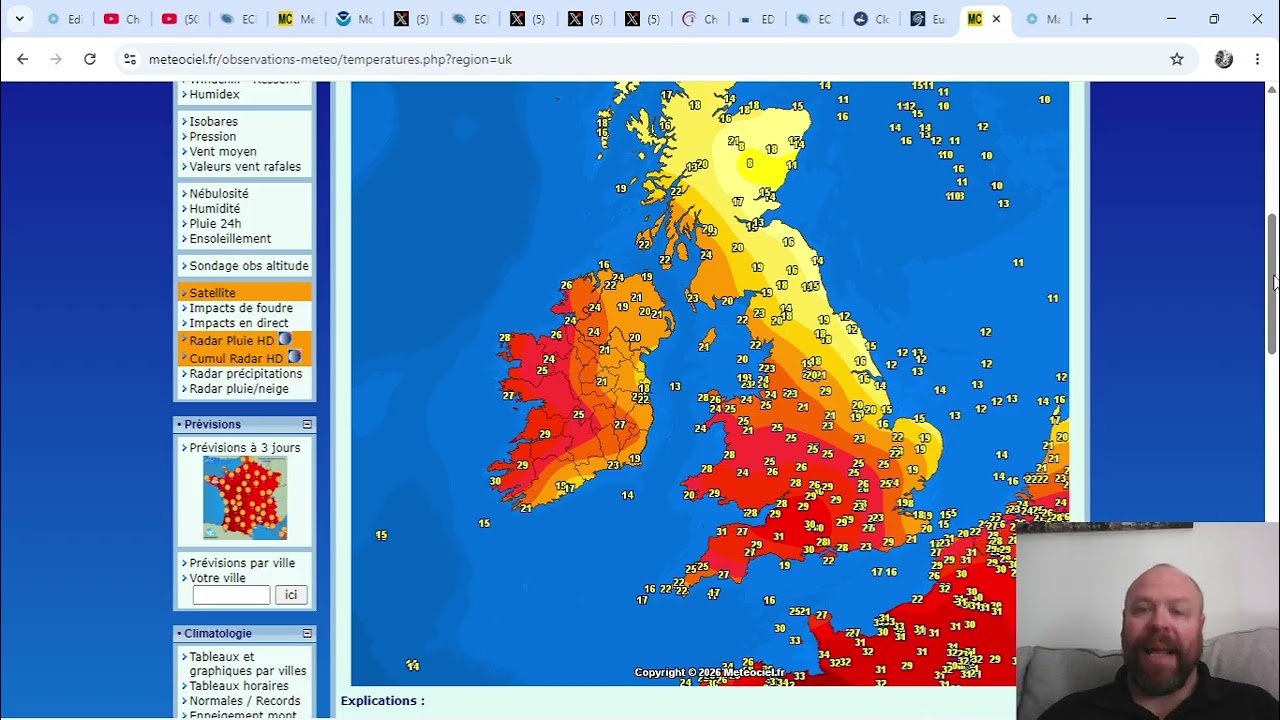
Task: Collapse the Climatologie panel
Action: point(307,633)
